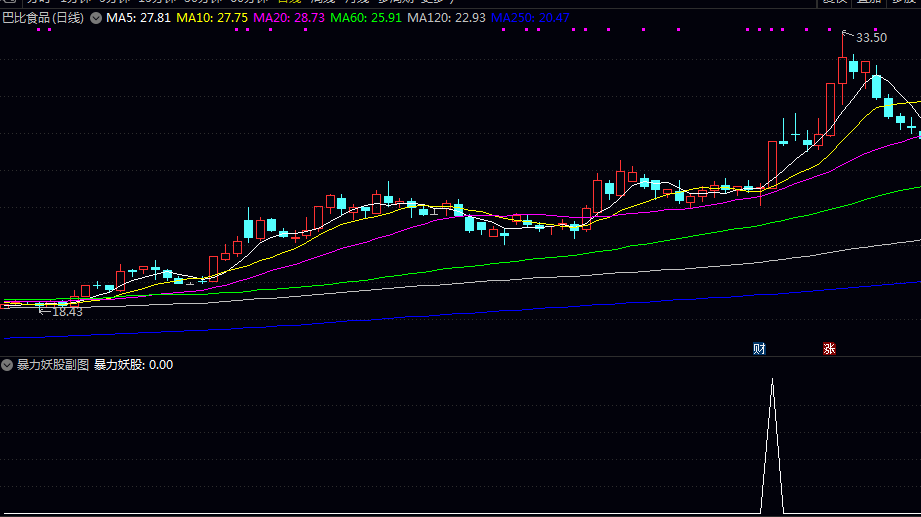Click the leftmost magenta signal dot at top

[x=38, y=30]
